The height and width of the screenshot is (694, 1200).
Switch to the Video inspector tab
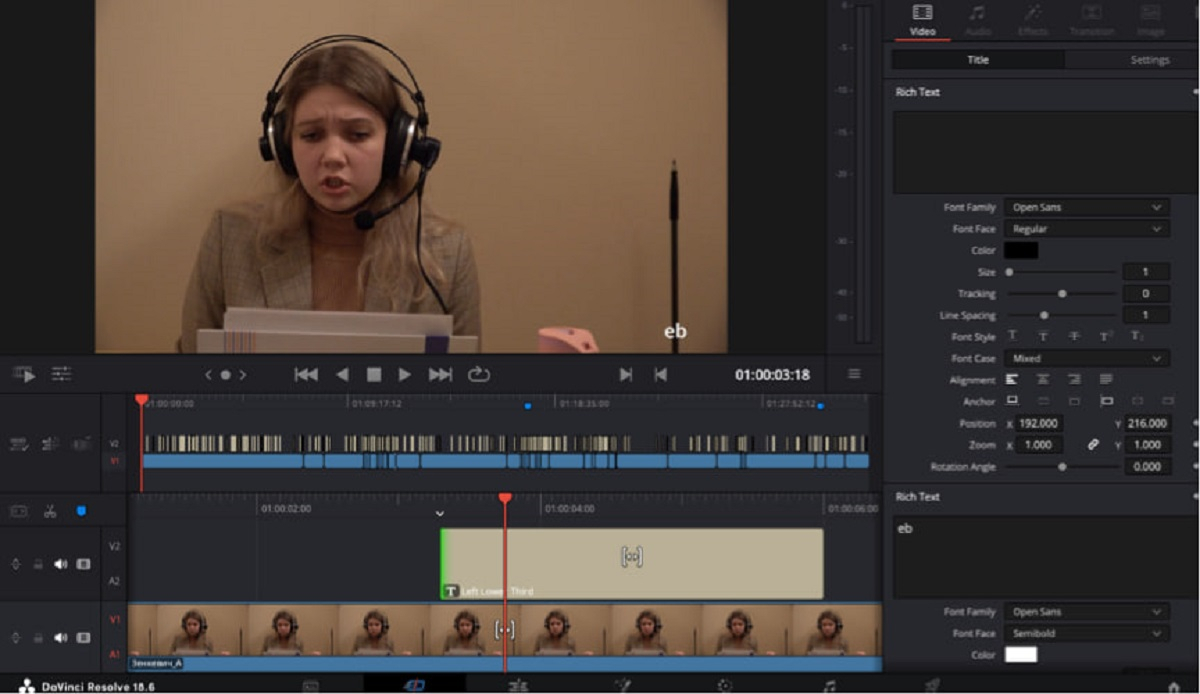click(x=922, y=20)
